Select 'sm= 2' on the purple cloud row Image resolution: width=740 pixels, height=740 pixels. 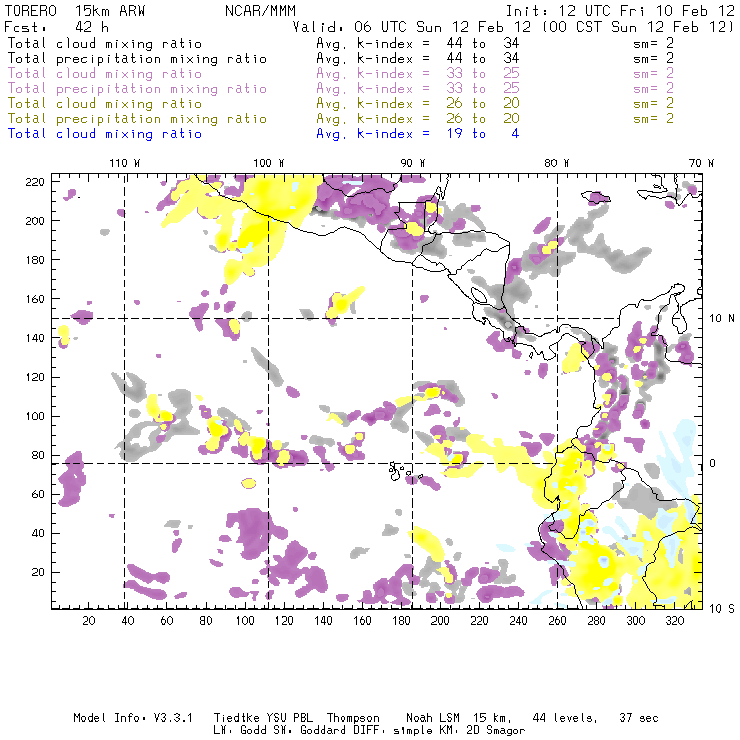(x=654, y=74)
